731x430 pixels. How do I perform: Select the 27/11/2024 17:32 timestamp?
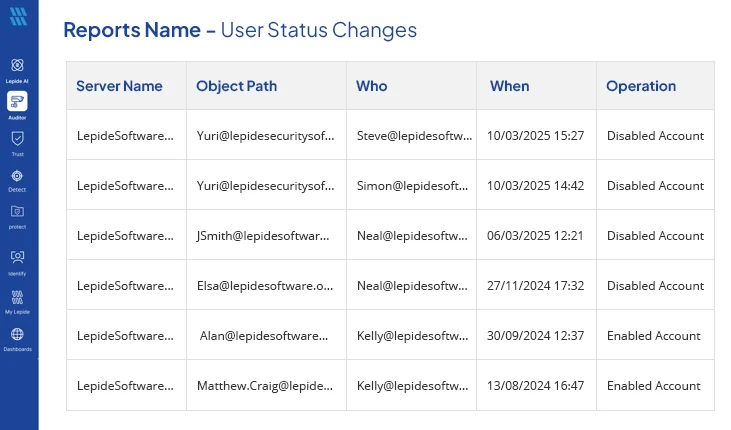[x=536, y=286]
